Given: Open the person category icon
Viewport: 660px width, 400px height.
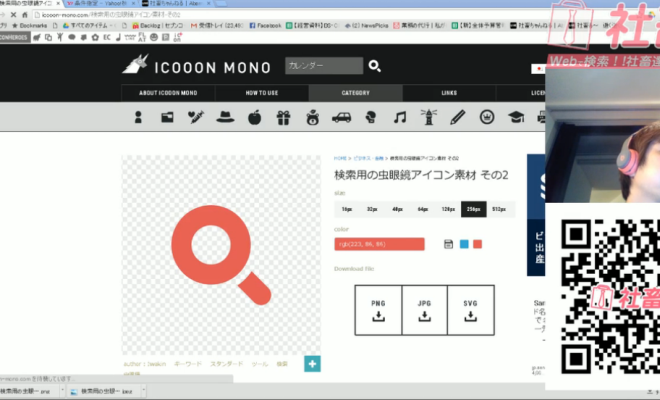Looking at the screenshot, I should [138, 117].
